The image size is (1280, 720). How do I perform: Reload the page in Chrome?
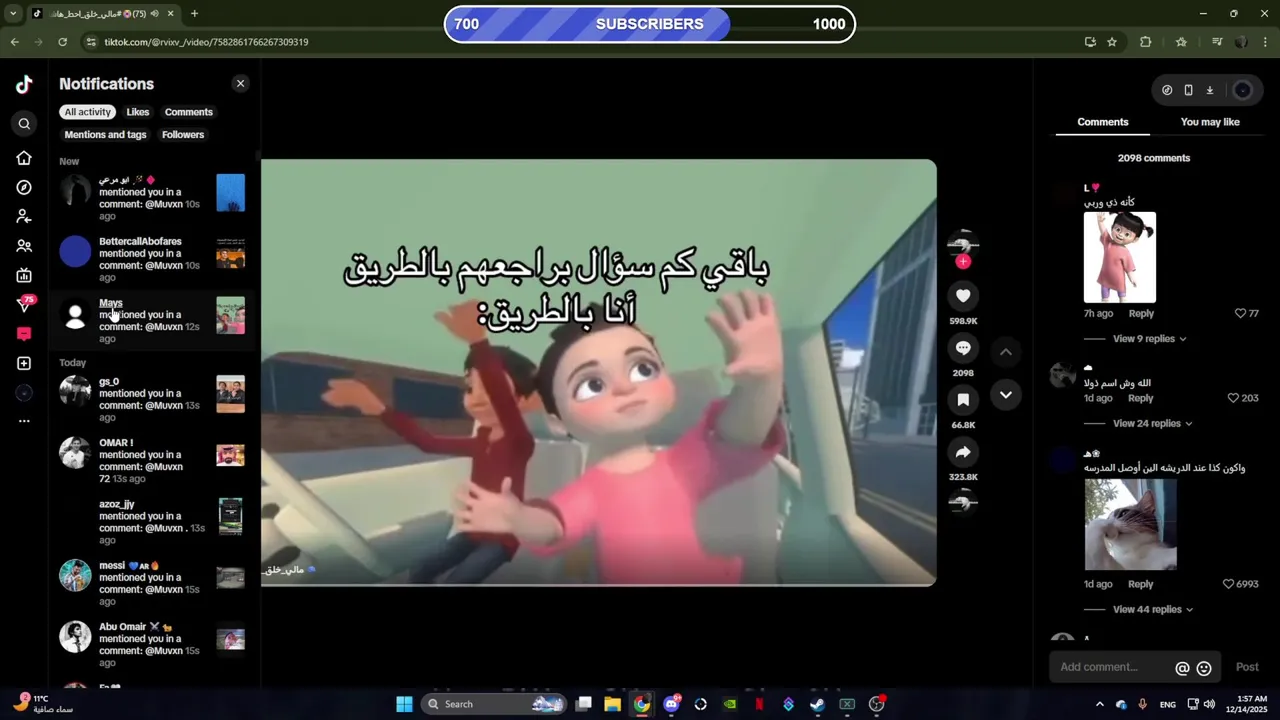click(62, 42)
